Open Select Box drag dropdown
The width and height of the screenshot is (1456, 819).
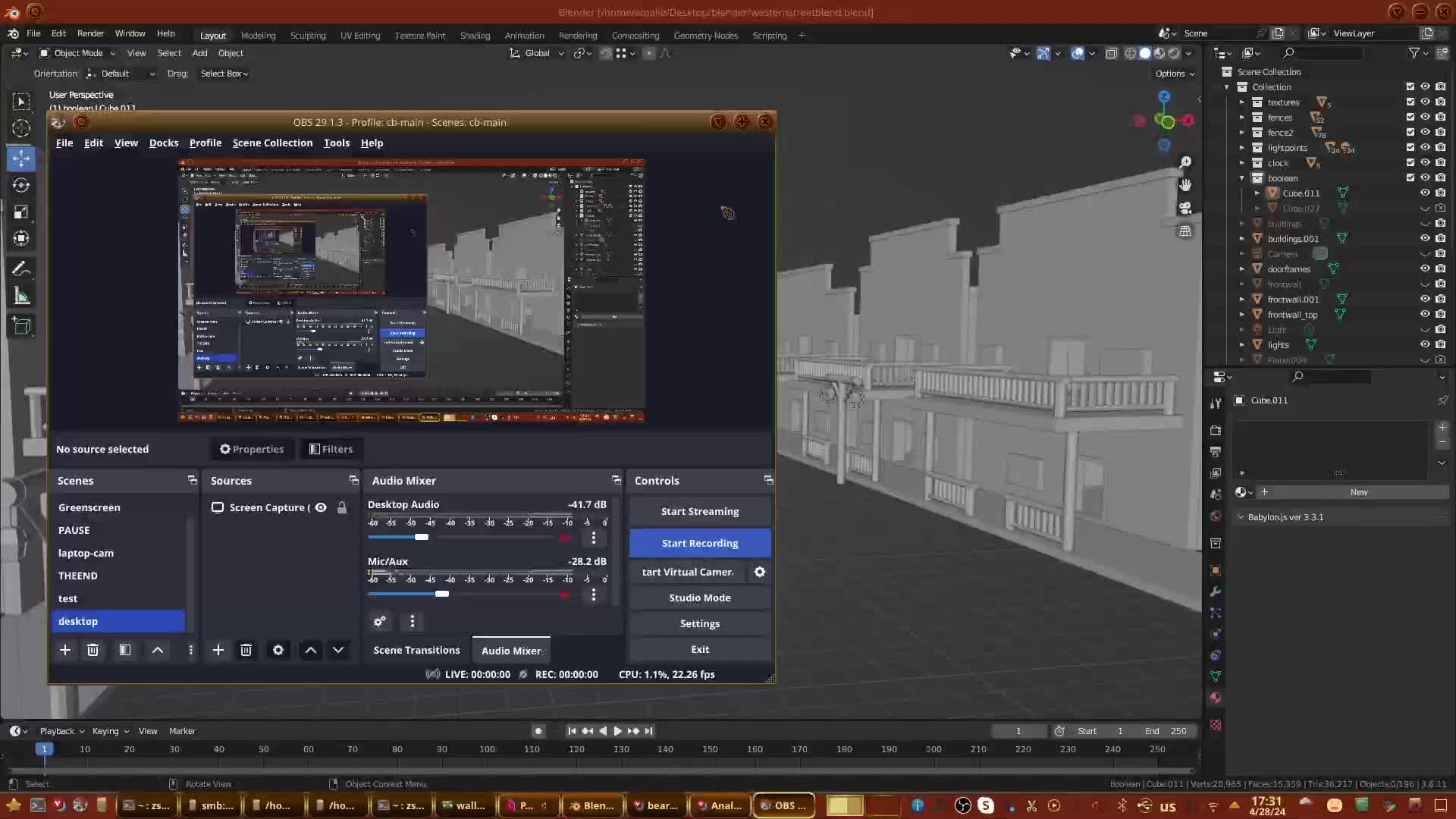click(224, 74)
